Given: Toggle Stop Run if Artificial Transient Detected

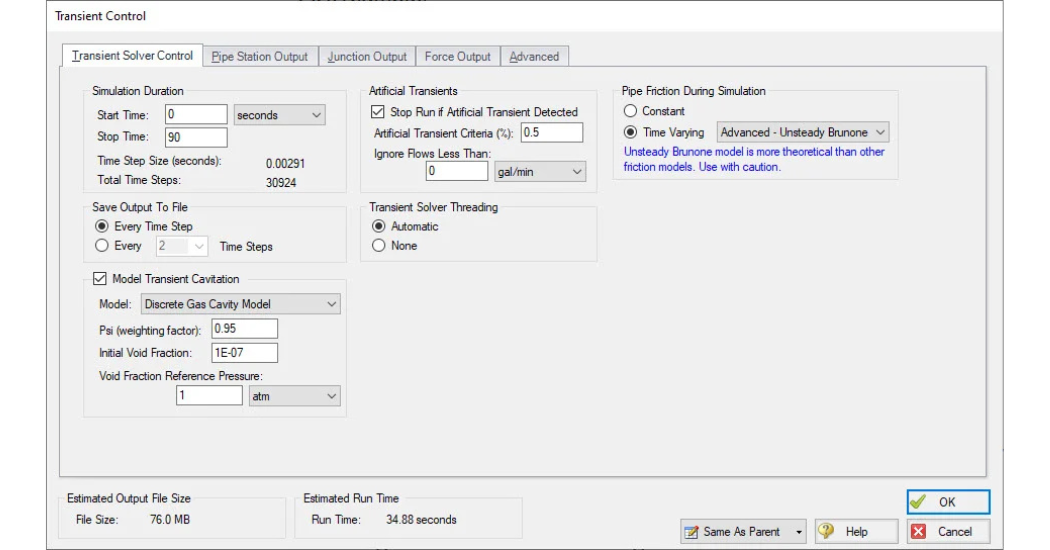Looking at the screenshot, I should tap(378, 112).
